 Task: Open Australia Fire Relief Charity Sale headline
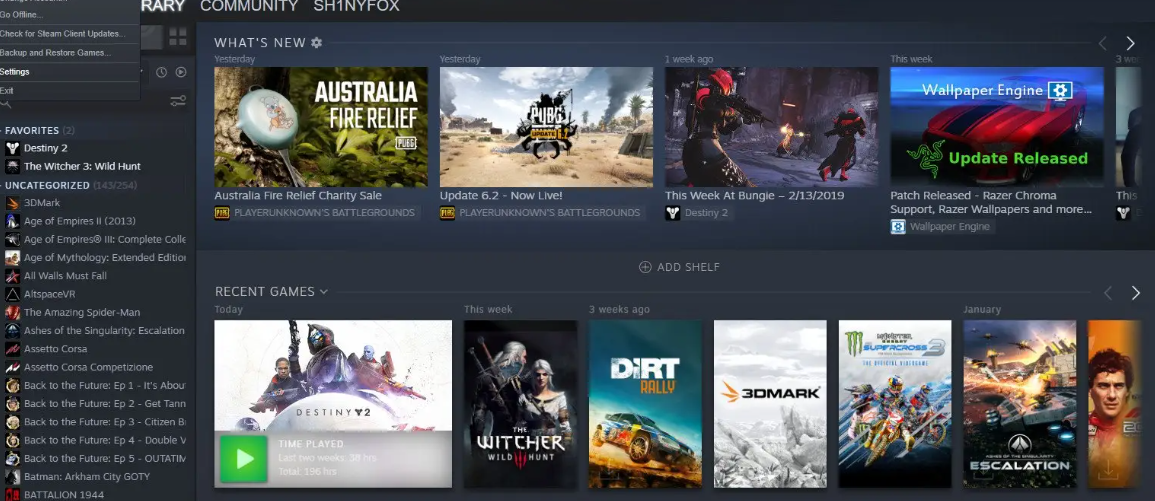pos(298,196)
